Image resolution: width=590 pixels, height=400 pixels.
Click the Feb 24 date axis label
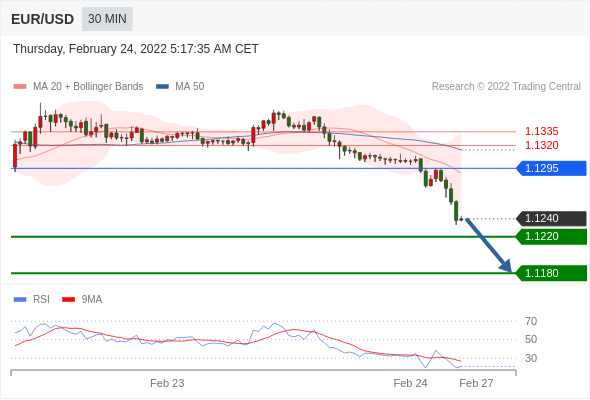click(x=410, y=383)
